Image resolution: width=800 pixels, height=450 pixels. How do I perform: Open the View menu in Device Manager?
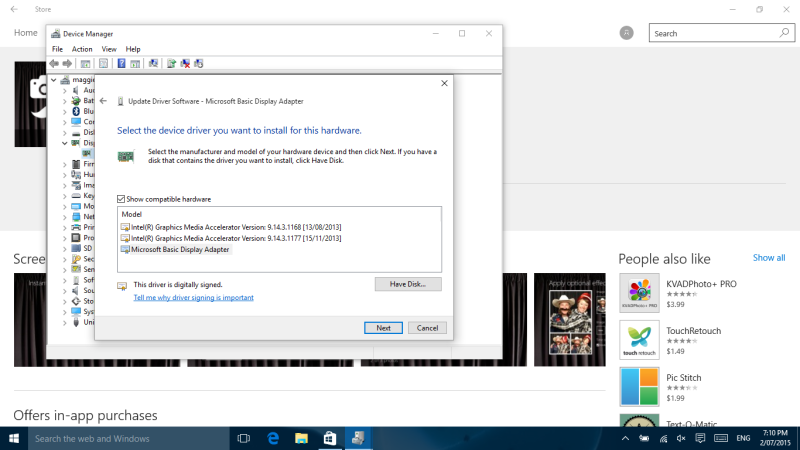[109, 49]
